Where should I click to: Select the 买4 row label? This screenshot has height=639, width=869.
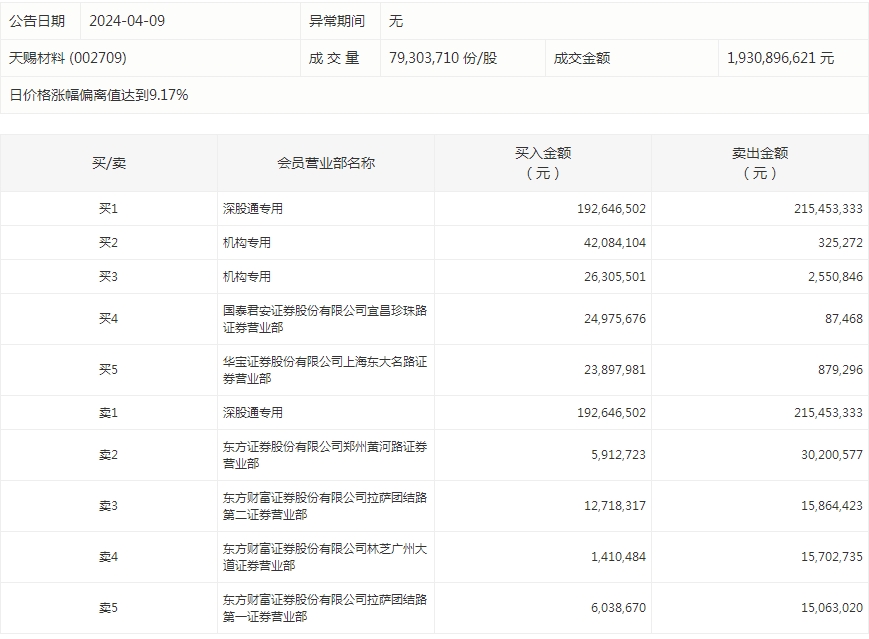point(109,319)
